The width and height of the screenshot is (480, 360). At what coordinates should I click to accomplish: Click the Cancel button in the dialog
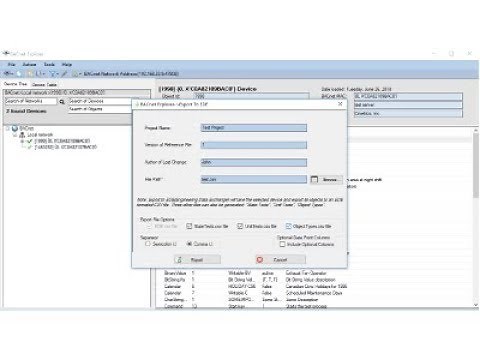coord(280,260)
